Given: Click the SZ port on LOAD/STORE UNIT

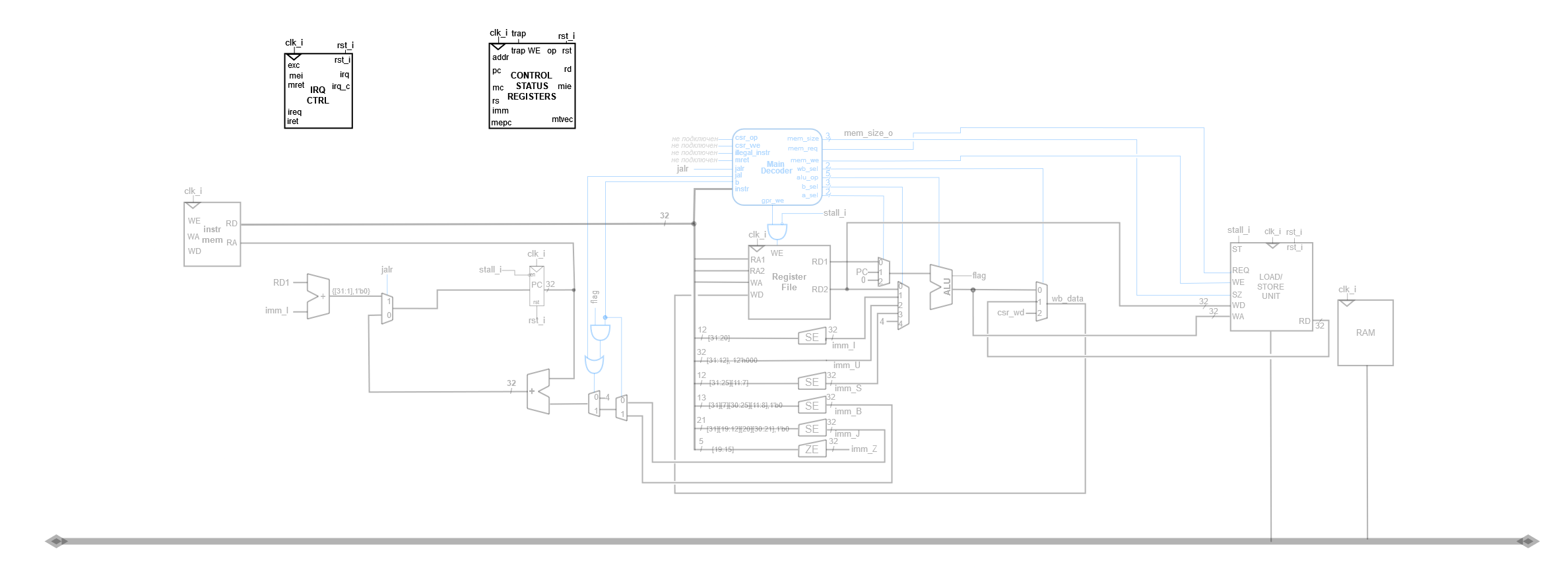Looking at the screenshot, I should tap(1237, 295).
